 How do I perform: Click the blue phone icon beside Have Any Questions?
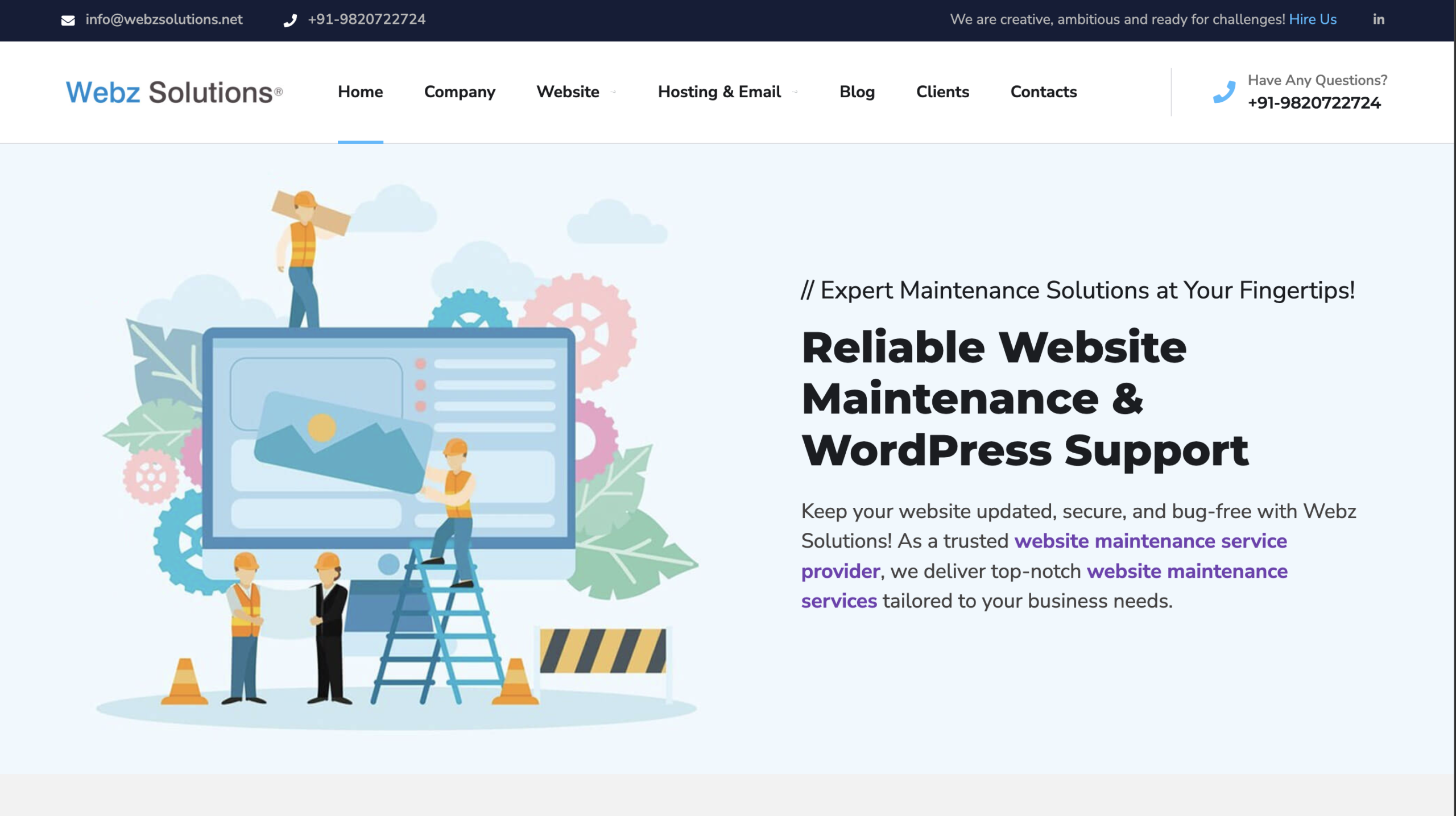pos(1224,92)
